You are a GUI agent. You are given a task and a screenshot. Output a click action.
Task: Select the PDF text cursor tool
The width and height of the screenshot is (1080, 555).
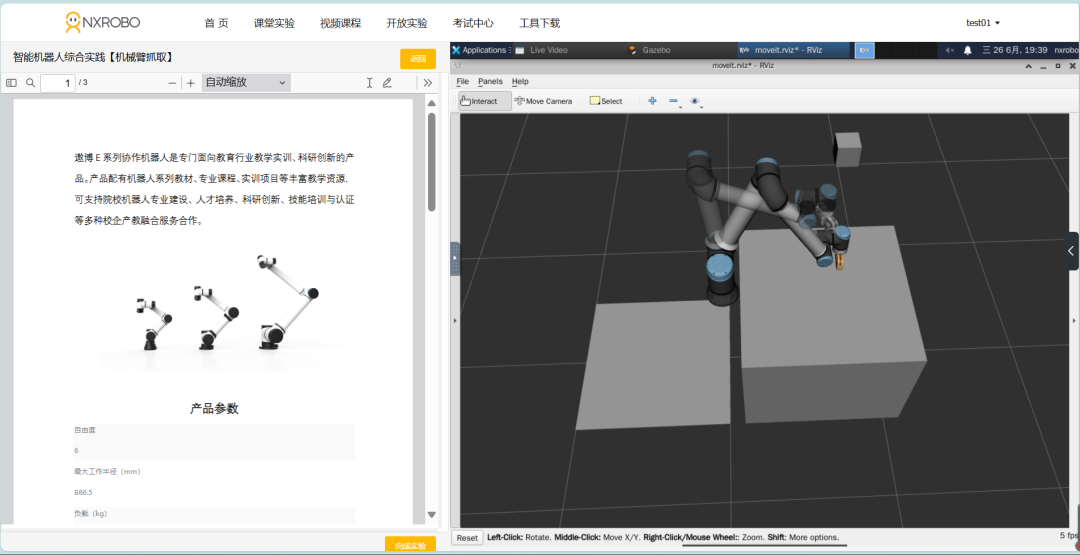pos(369,83)
